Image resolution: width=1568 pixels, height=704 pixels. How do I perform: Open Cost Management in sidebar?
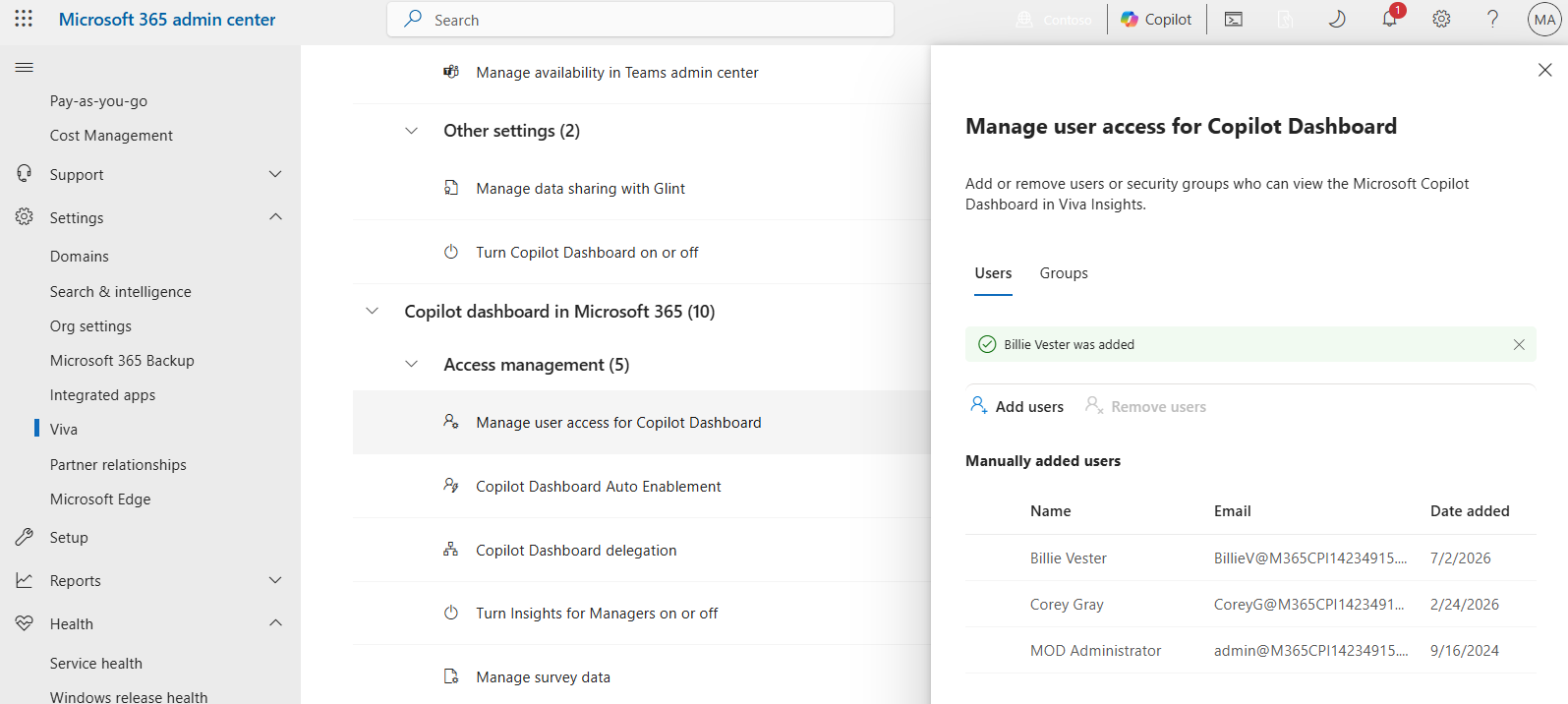pos(111,135)
